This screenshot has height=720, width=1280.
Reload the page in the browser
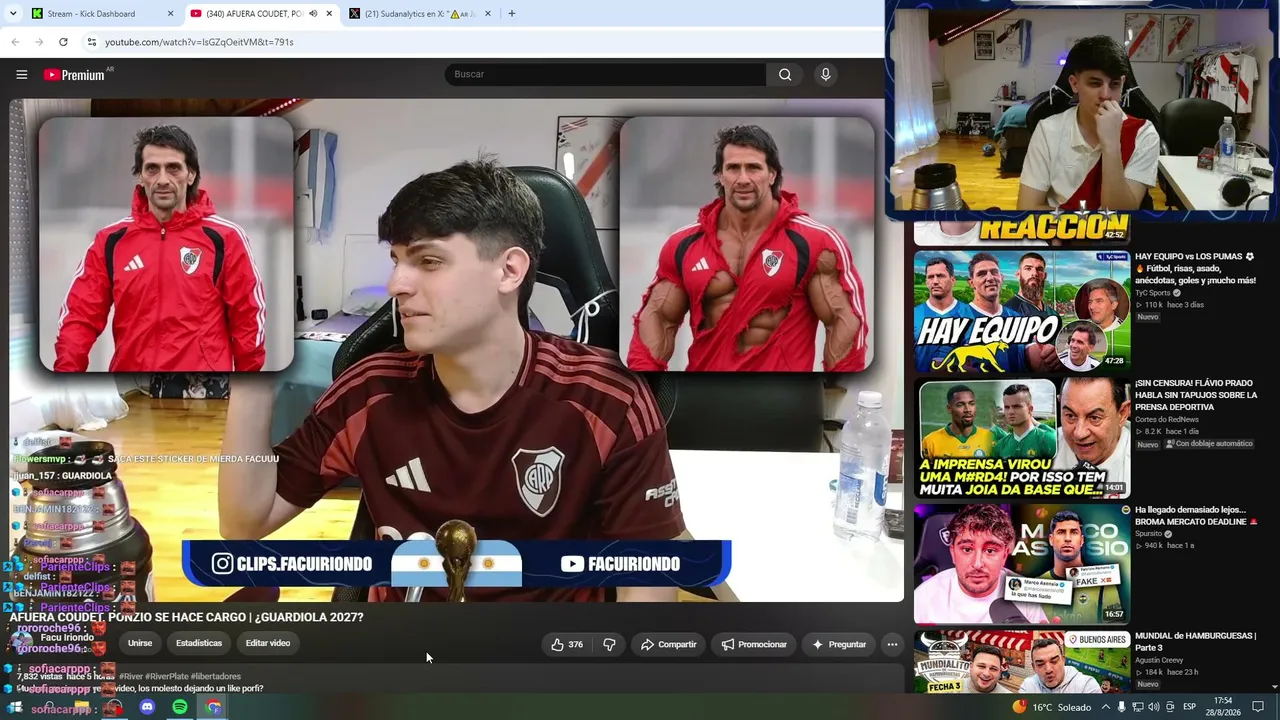(63, 42)
